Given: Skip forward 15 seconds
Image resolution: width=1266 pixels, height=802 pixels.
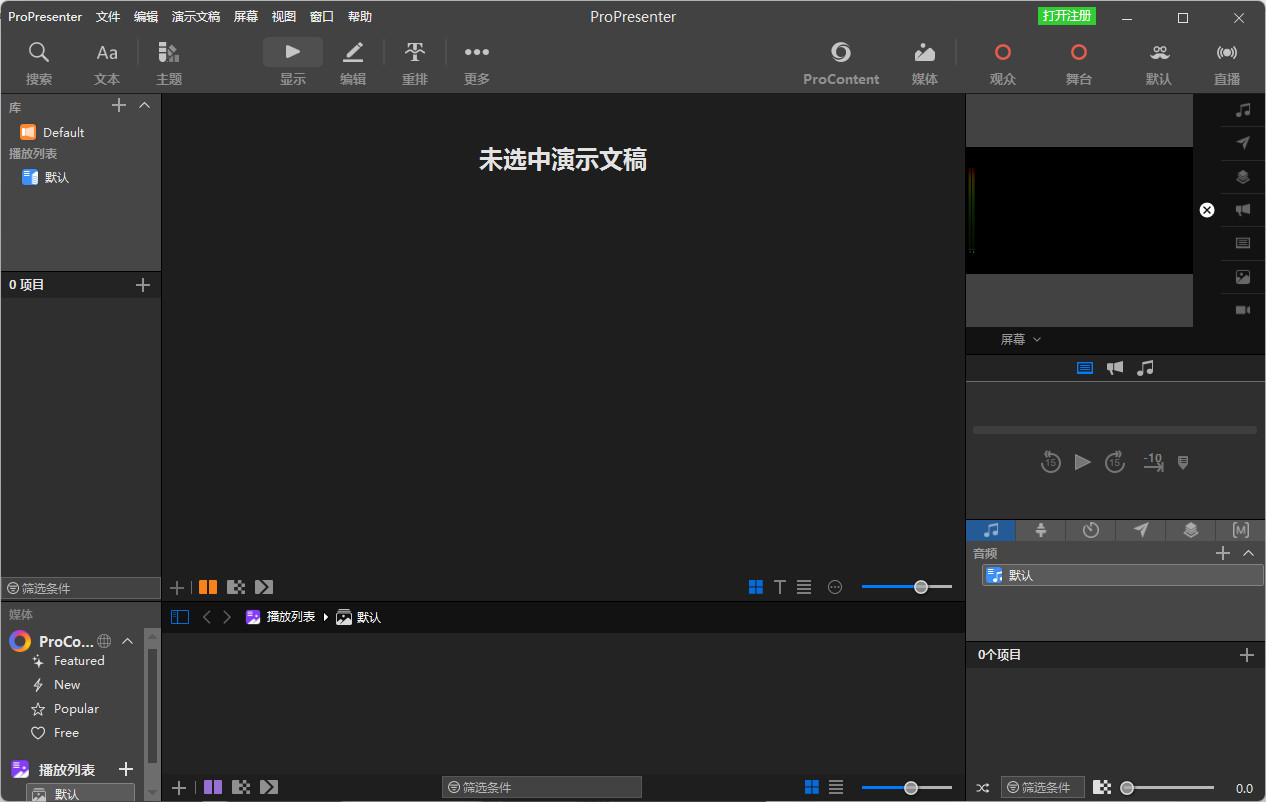Looking at the screenshot, I should 1115,462.
